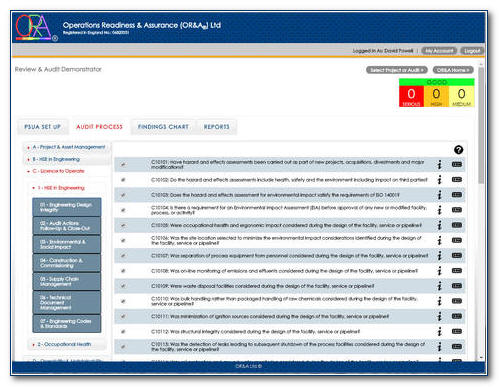Image resolution: width=499 pixels, height=387 pixels.
Task: Click the info icon for question C10105
Action: (x=439, y=225)
